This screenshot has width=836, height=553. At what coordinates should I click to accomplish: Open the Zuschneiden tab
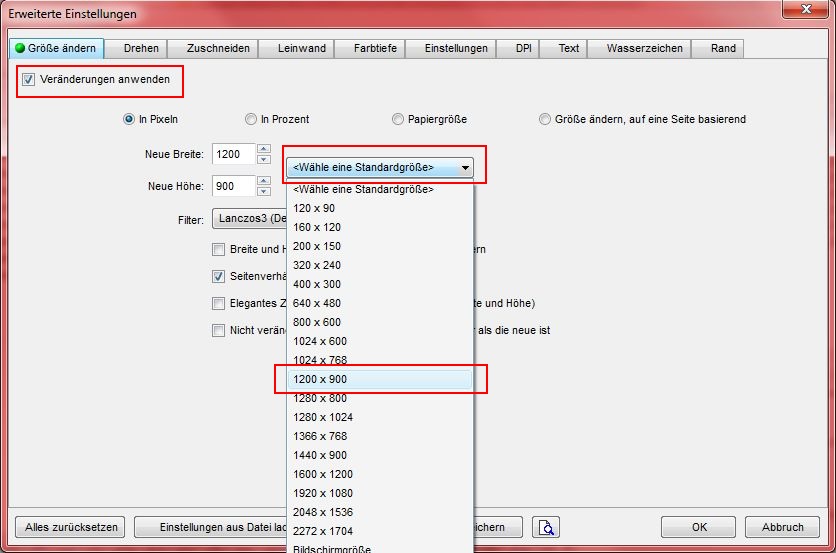[x=217, y=48]
